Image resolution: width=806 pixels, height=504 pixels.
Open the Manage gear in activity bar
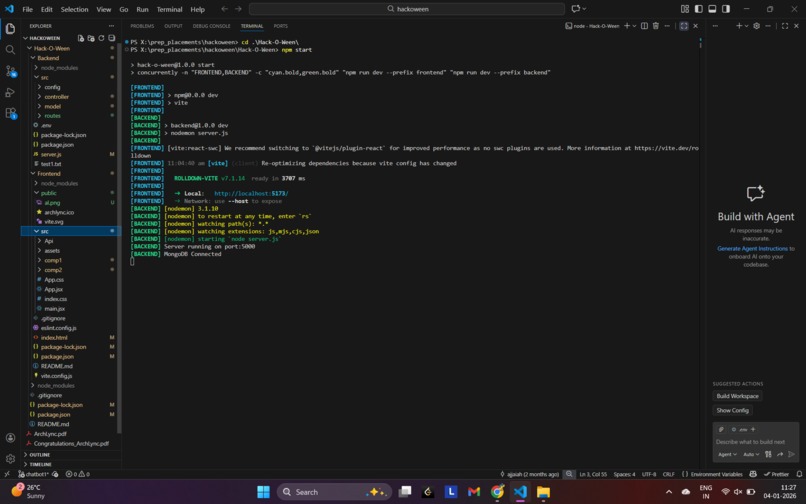(x=10, y=458)
